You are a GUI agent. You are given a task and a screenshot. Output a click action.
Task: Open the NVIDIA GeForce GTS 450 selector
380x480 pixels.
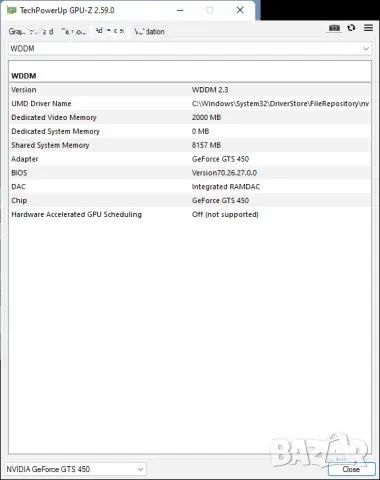pyautogui.click(x=75, y=469)
